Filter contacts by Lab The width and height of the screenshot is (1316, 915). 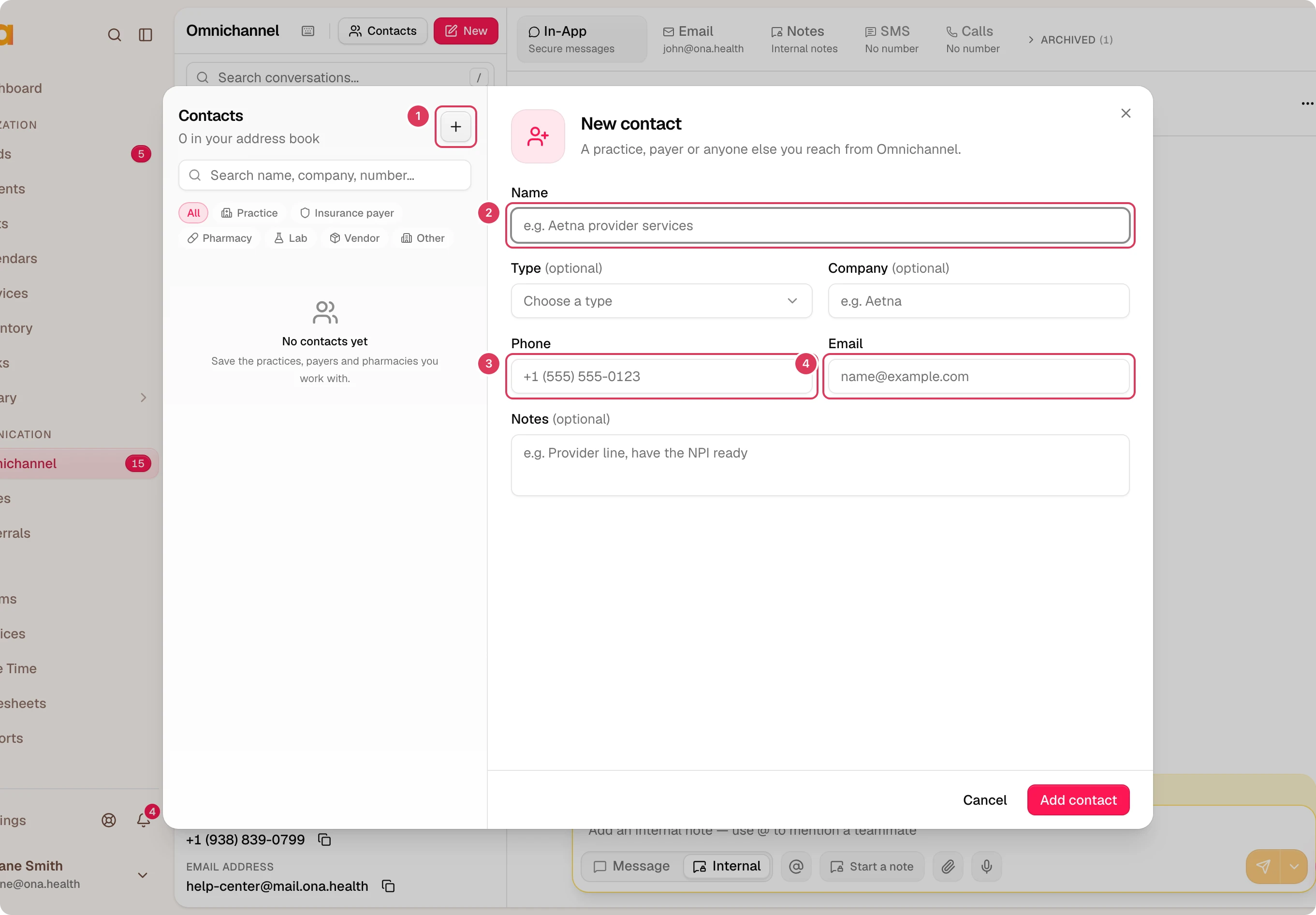click(x=291, y=238)
